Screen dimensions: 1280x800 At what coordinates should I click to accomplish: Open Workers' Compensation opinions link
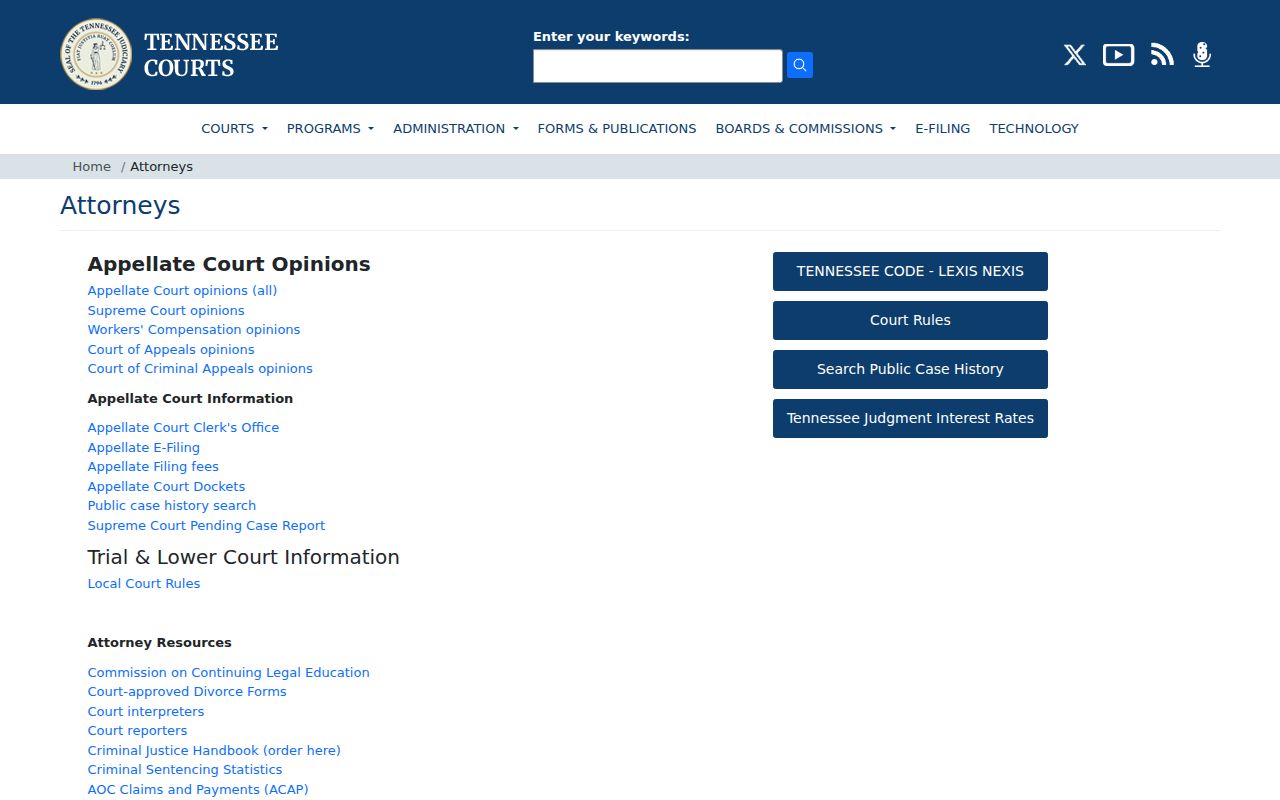pos(194,330)
